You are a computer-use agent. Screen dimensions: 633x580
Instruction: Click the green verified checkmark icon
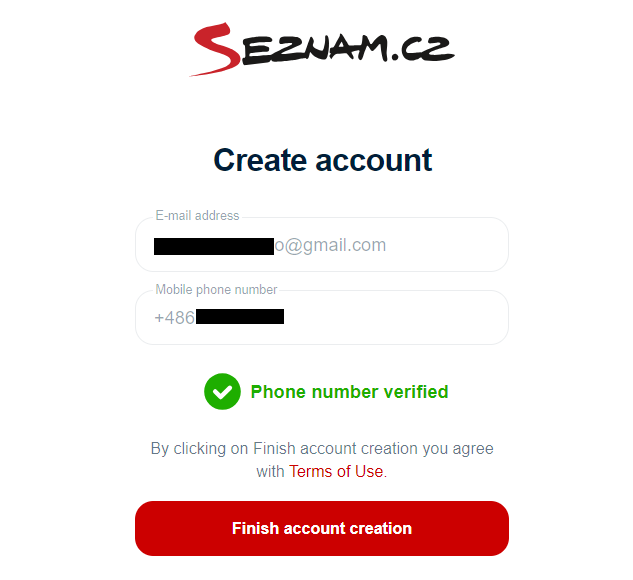(x=222, y=392)
